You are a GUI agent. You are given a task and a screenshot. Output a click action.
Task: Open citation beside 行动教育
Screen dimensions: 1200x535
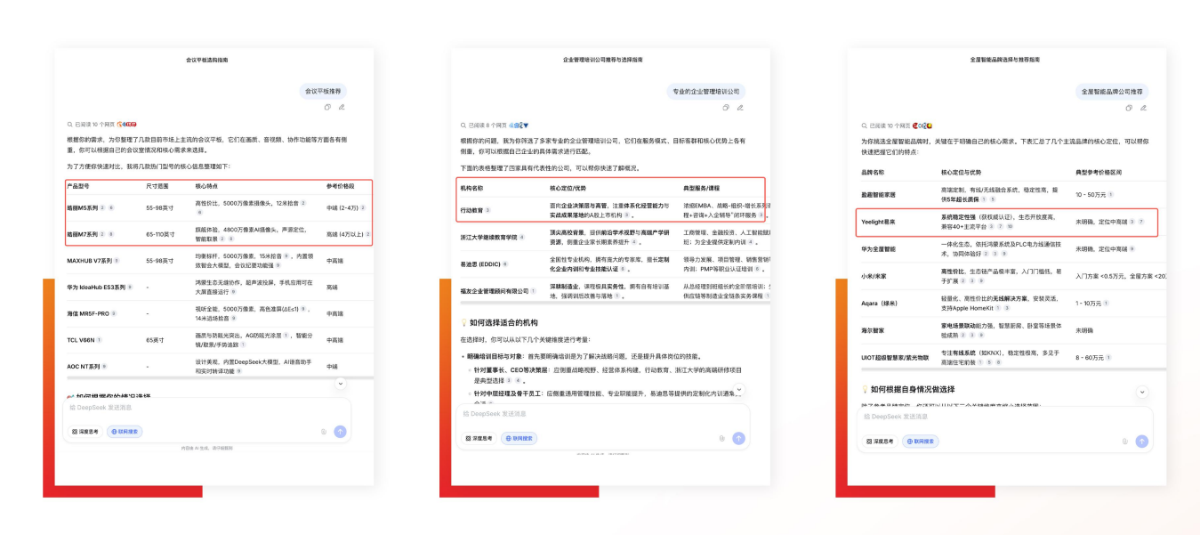[487, 211]
